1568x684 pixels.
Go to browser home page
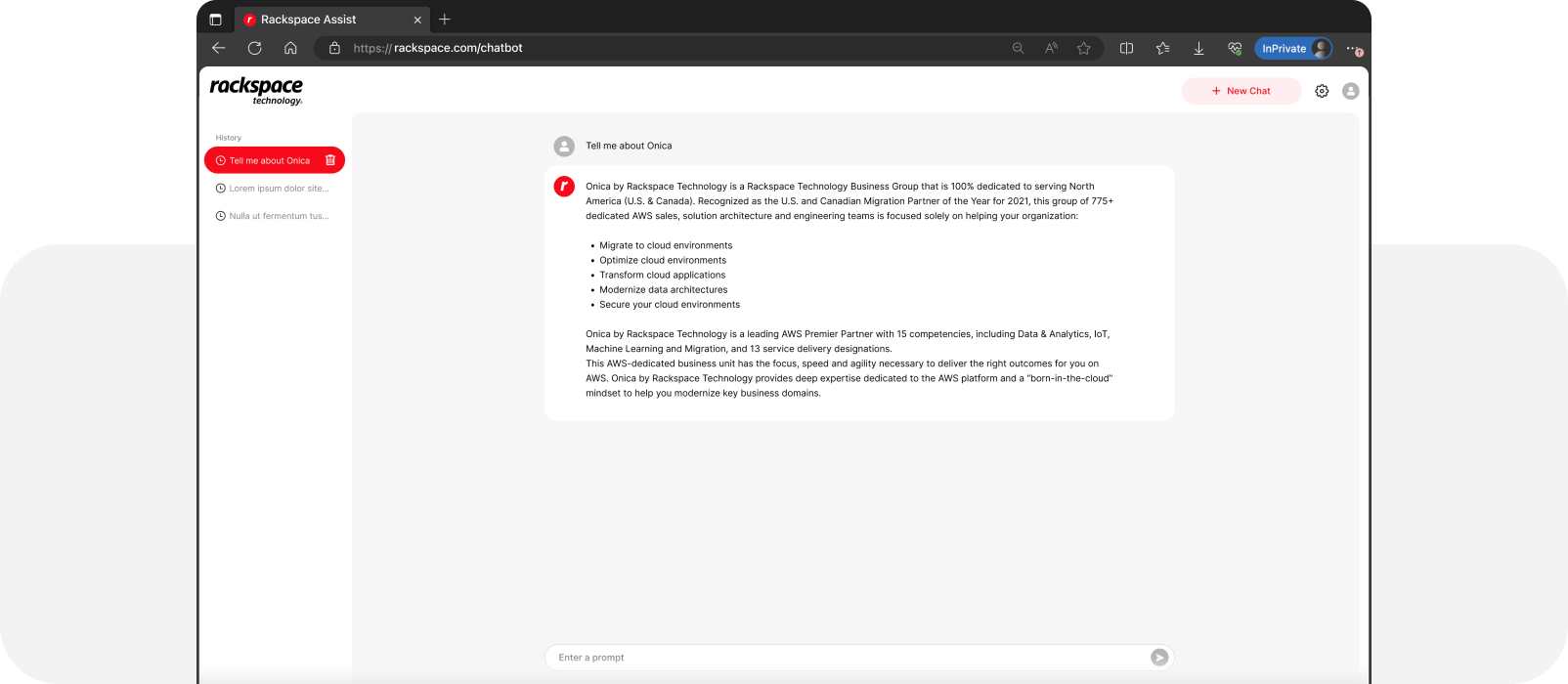290,48
